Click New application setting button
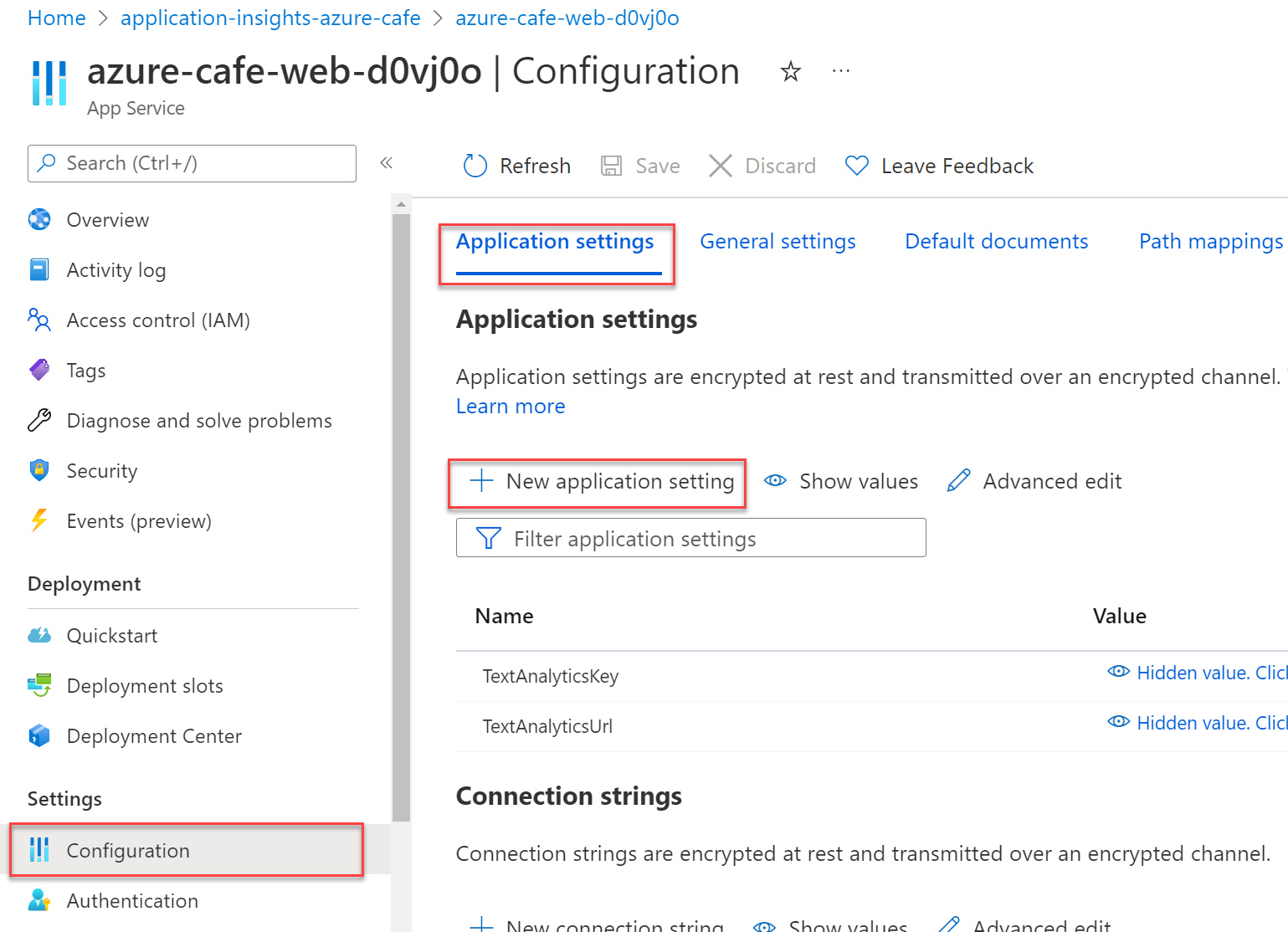Image resolution: width=1288 pixels, height=932 pixels. pyautogui.click(x=603, y=482)
